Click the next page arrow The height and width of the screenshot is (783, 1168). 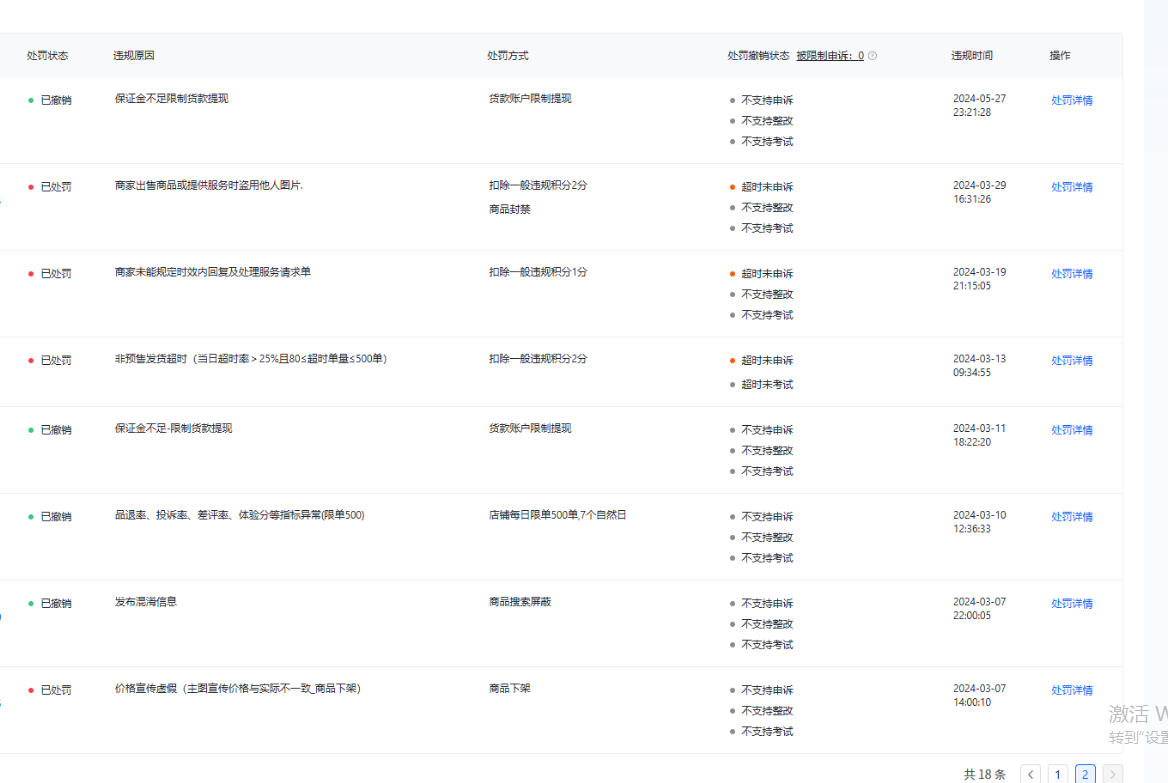point(1112,774)
